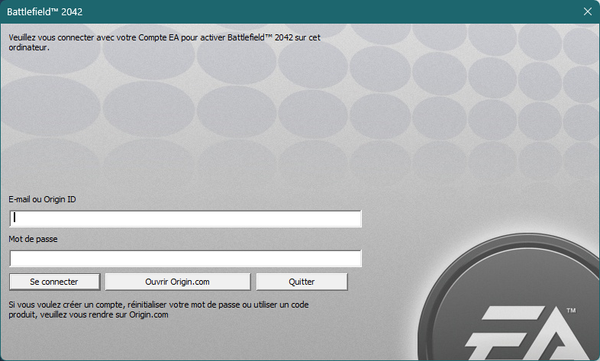
Task: Select the Quitter button
Action: coord(302,282)
